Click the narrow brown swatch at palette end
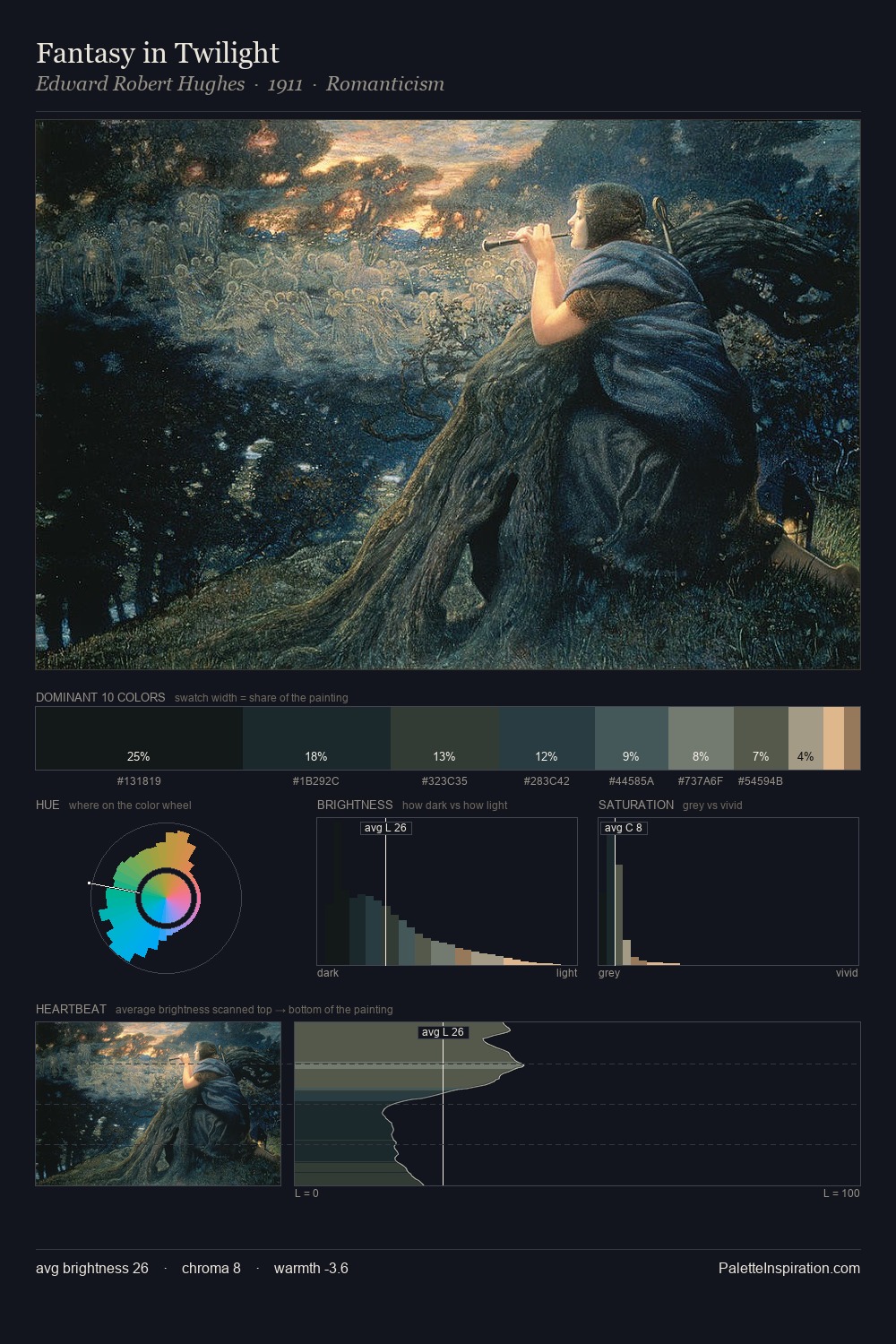Screen dimensions: 896x1344 pyautogui.click(x=852, y=738)
